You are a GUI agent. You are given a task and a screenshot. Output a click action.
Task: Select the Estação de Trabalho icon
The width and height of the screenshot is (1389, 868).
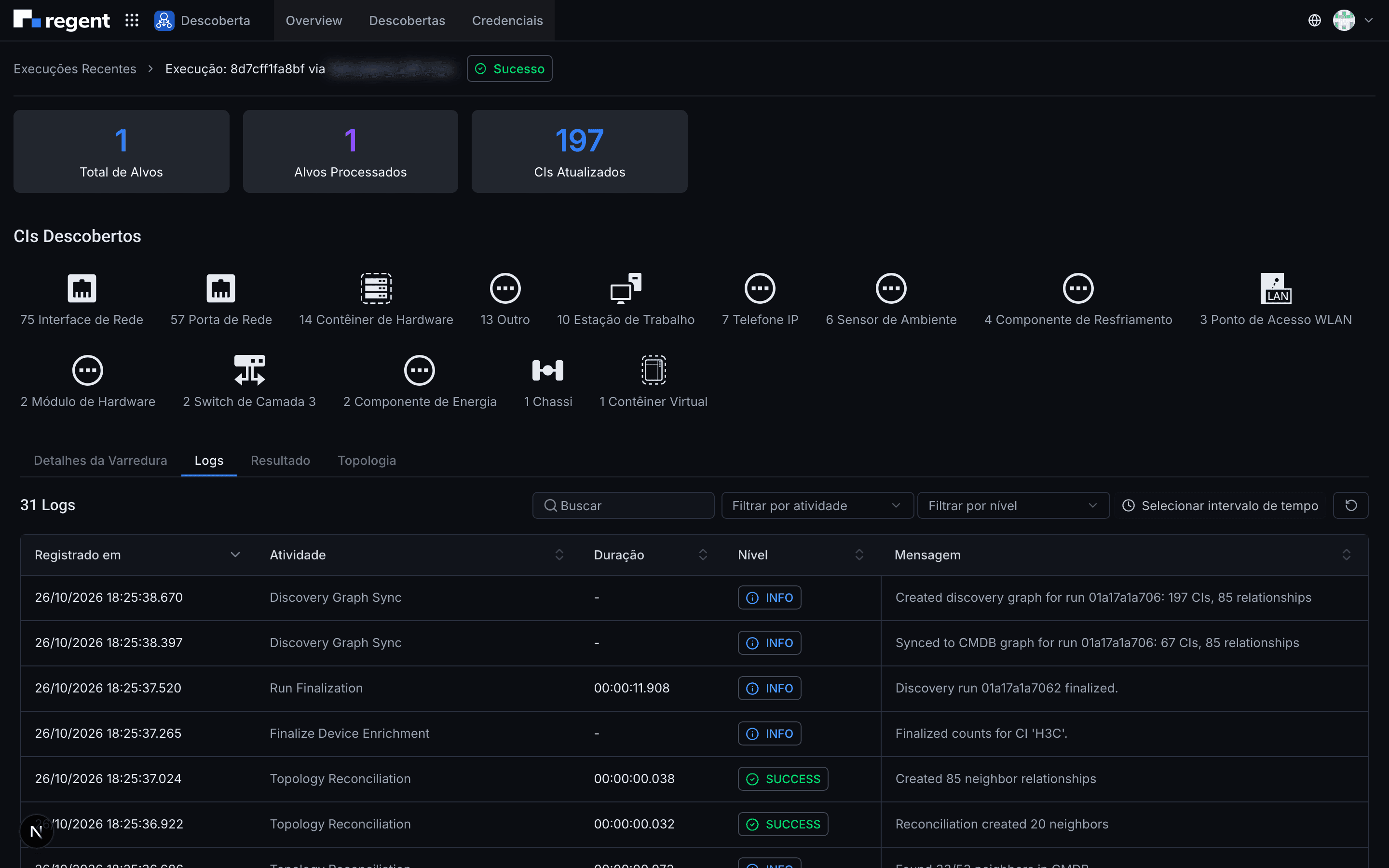[626, 288]
